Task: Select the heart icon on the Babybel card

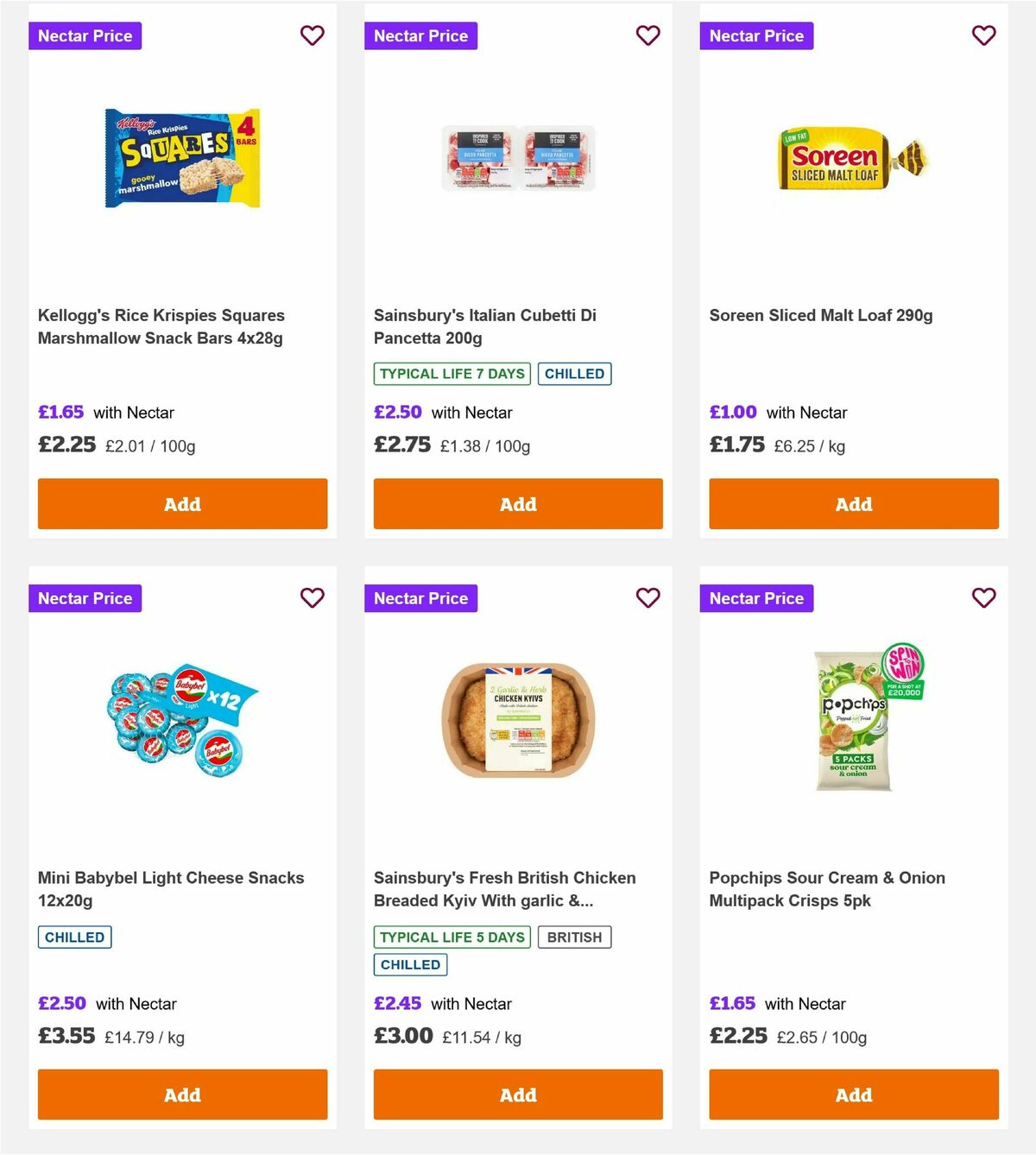Action: [313, 597]
